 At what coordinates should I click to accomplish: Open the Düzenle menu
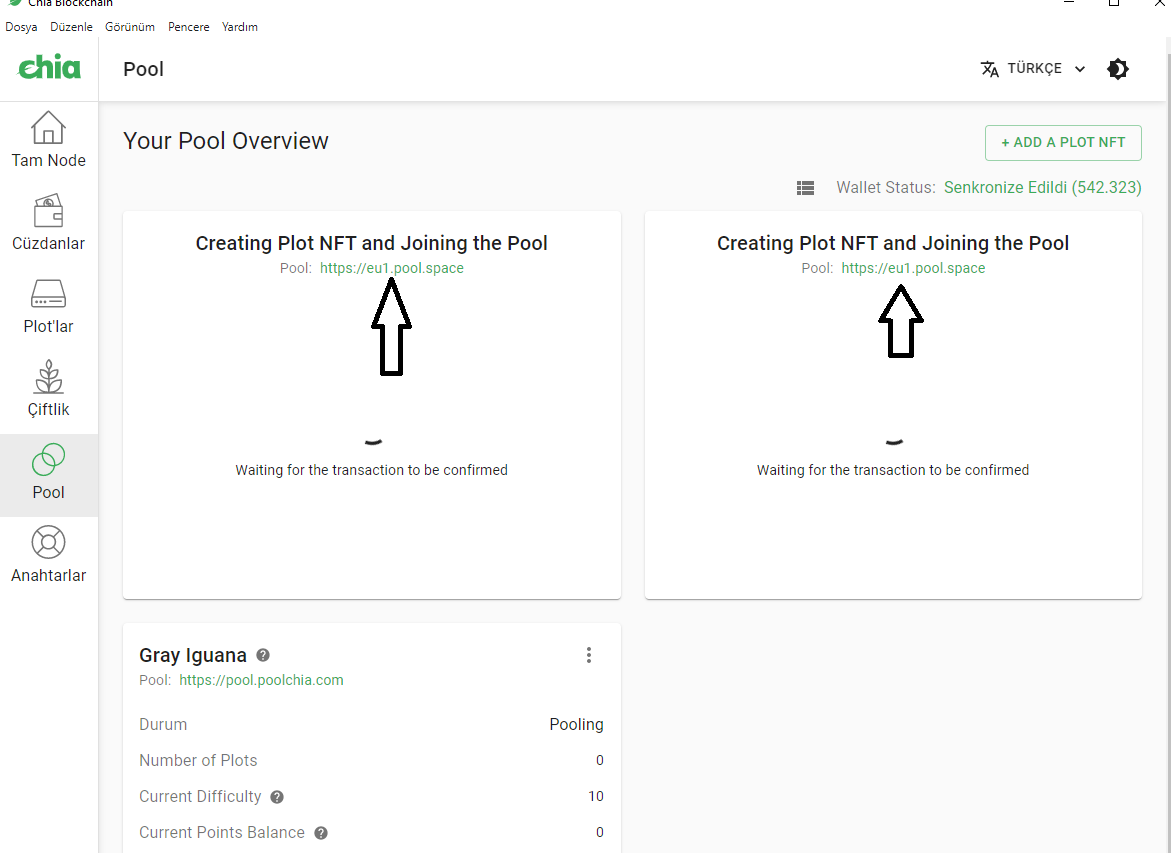tap(72, 27)
